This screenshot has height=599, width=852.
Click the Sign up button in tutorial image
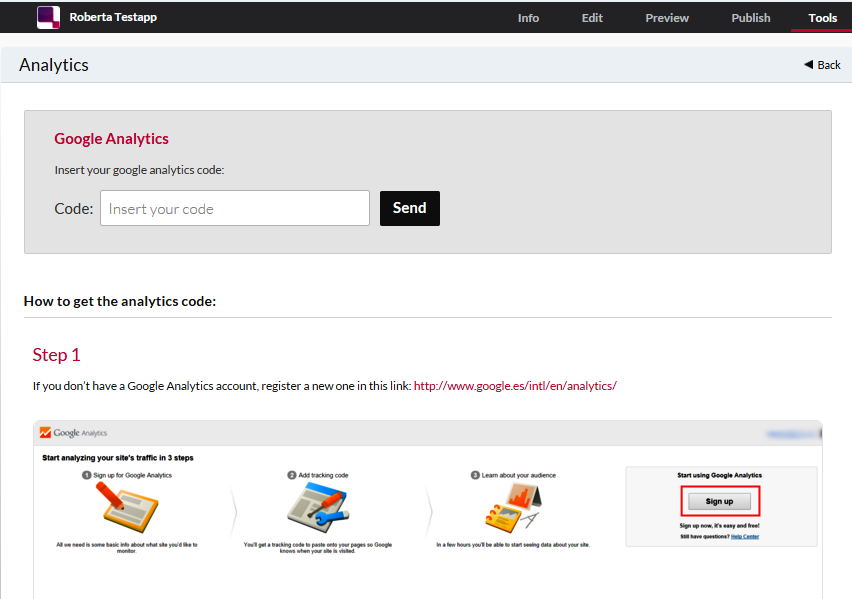coord(719,501)
